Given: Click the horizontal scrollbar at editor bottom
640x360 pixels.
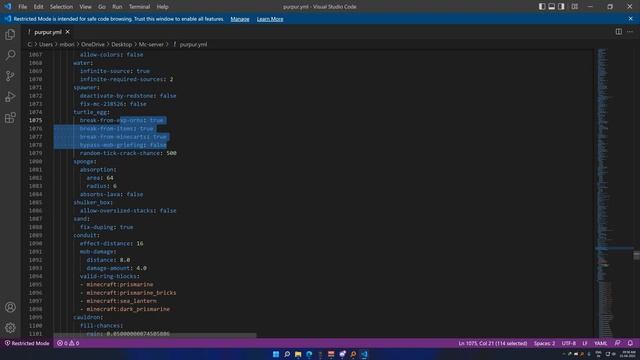Looking at the screenshot, I should pyautogui.click(x=155, y=336).
